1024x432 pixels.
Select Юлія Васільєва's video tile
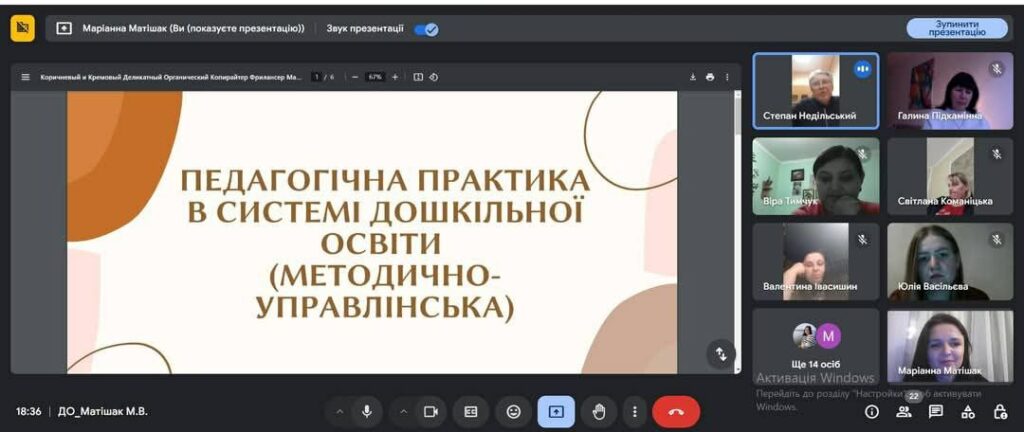point(950,262)
